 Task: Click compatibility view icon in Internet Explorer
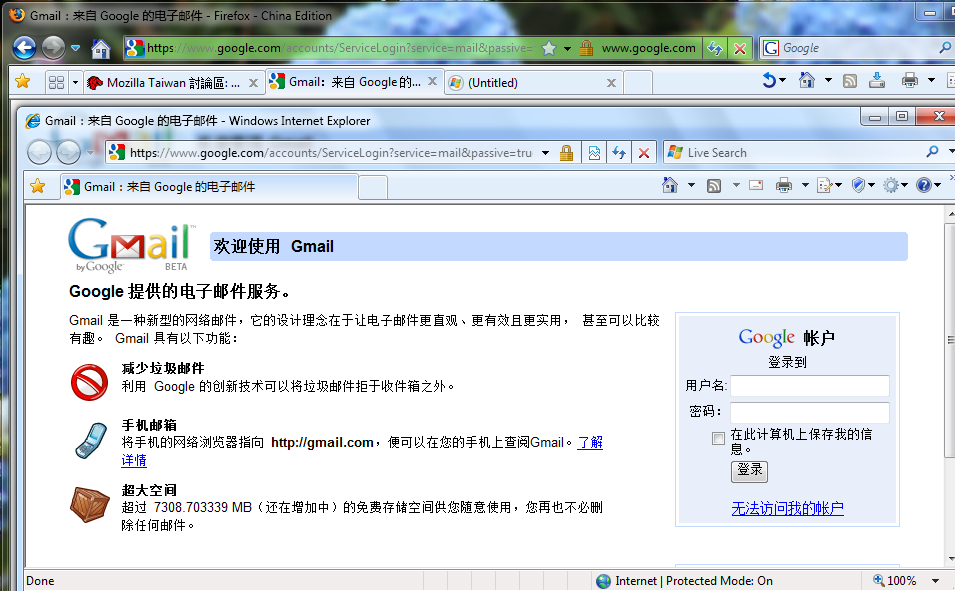pos(594,153)
